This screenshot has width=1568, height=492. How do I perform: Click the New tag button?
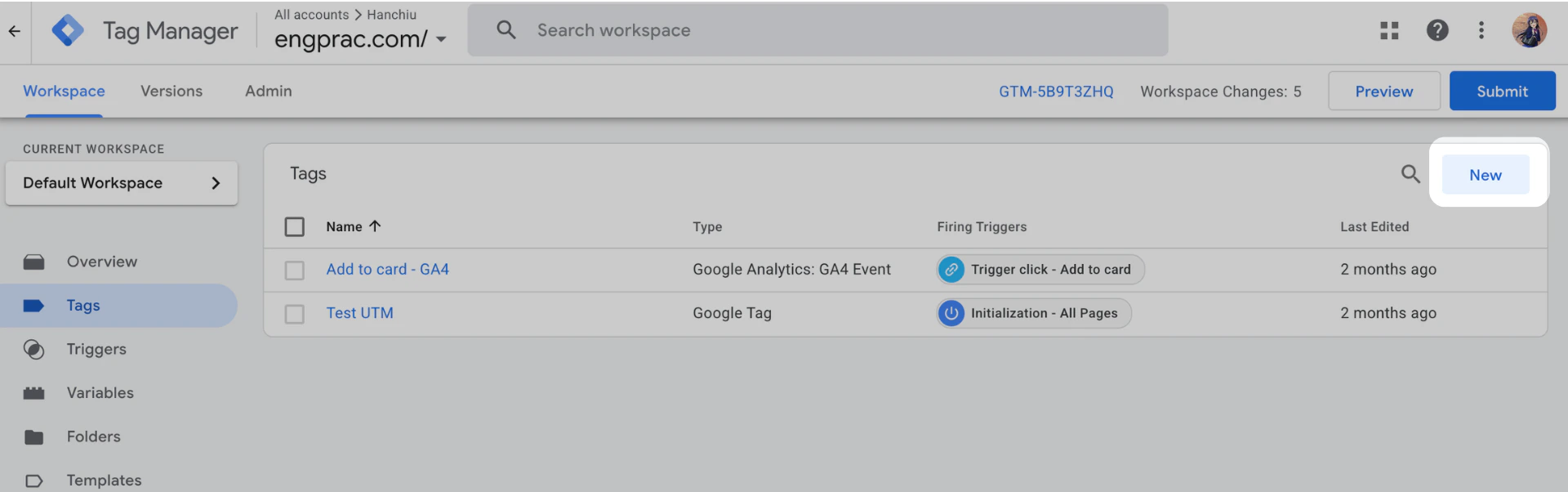1486,174
